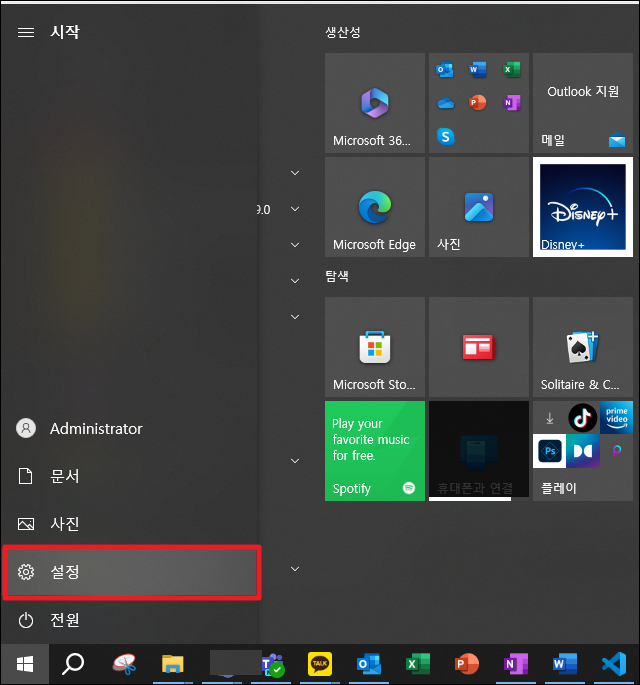The image size is (640, 685).
Task: Expand the chevron beside the 설정 row
Action: click(x=295, y=569)
